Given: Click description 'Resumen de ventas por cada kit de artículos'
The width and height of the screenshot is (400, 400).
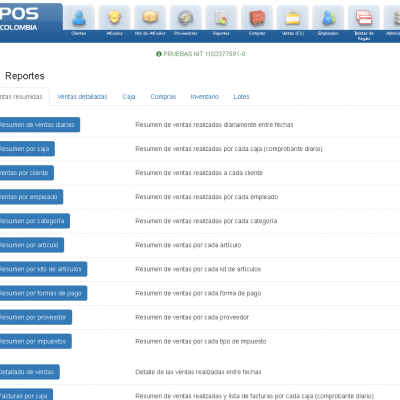Looking at the screenshot, I should (198, 269).
